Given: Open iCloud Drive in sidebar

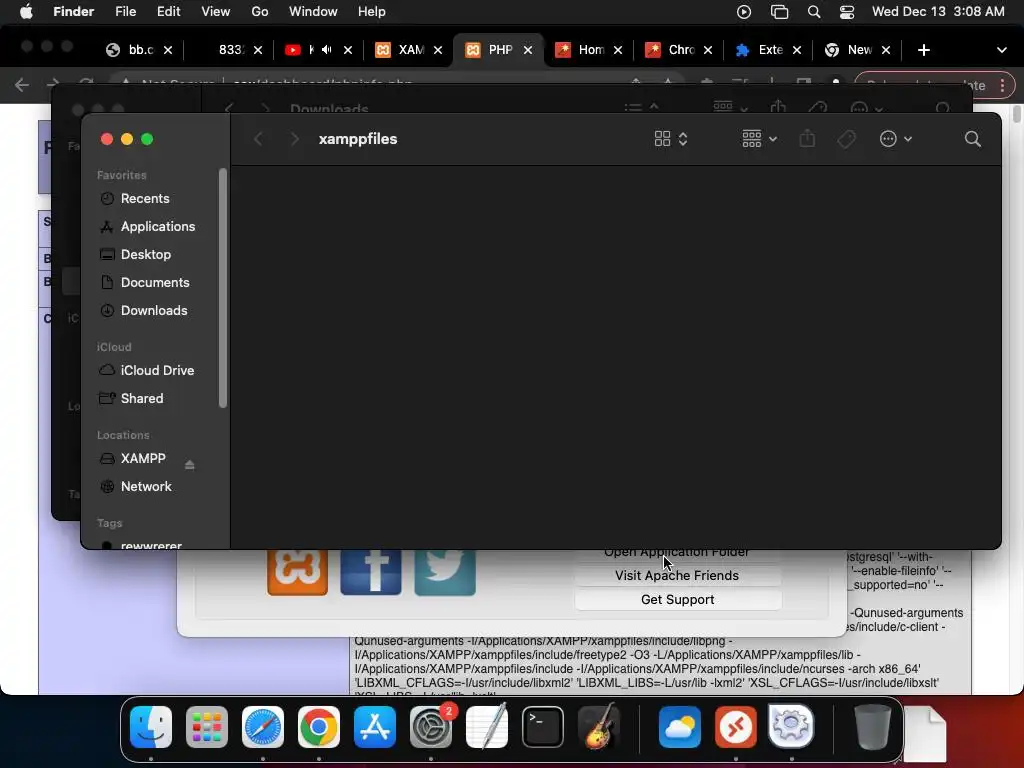Looking at the screenshot, I should (x=157, y=370).
